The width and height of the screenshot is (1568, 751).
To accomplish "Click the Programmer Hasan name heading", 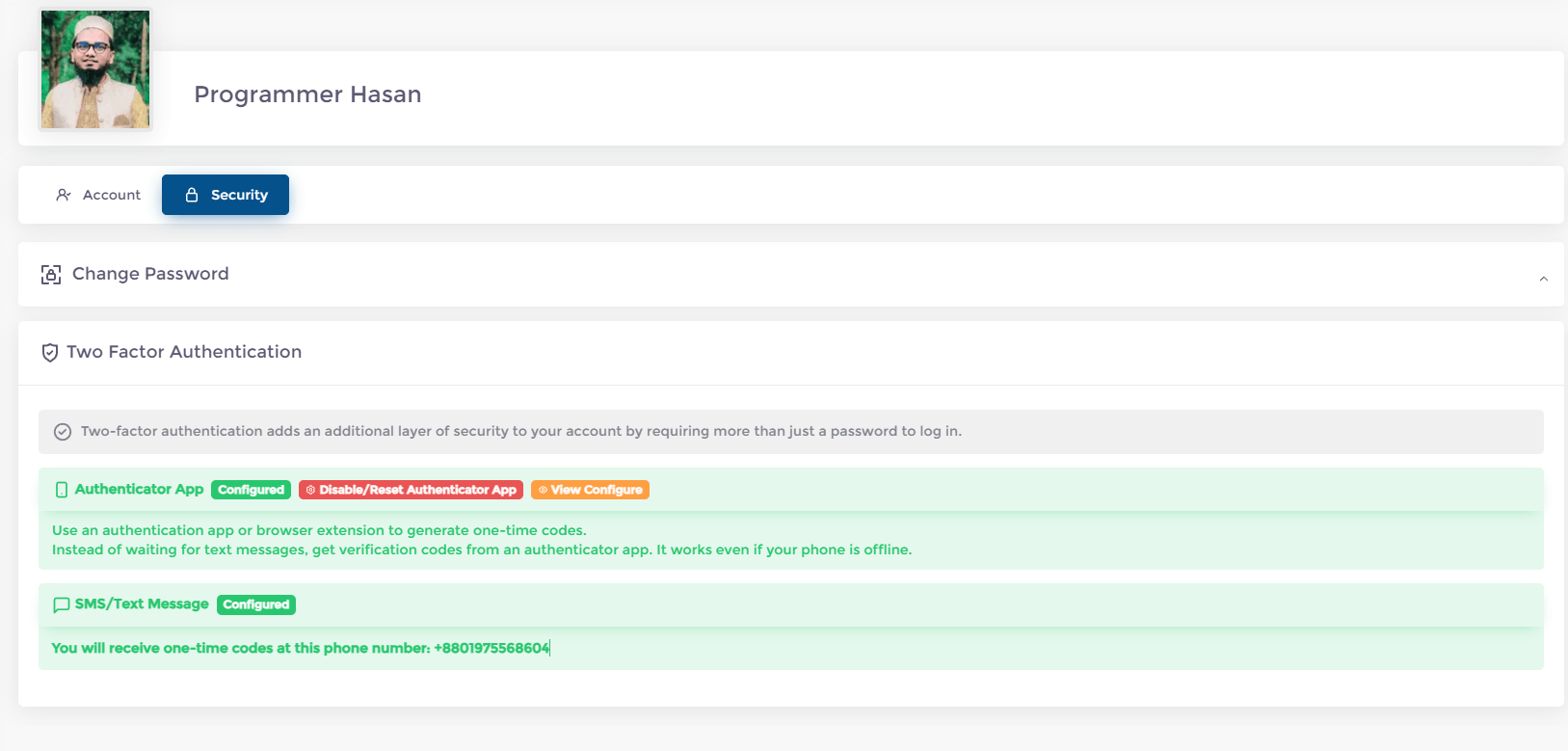I will [307, 94].
